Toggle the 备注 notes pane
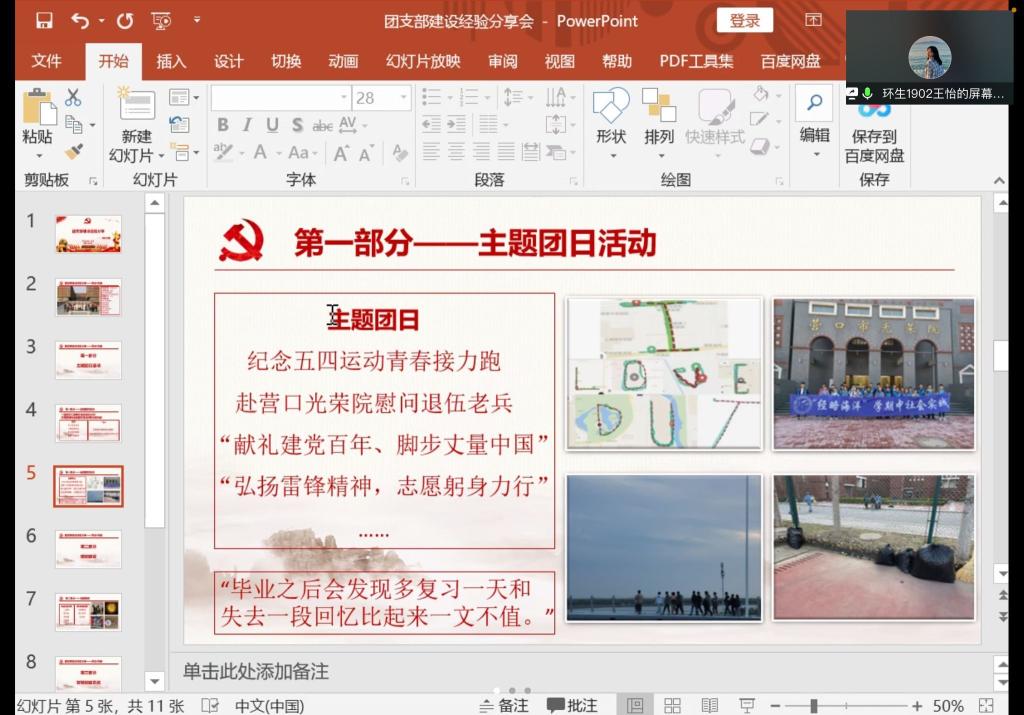The width and height of the screenshot is (1024, 715). tap(503, 706)
